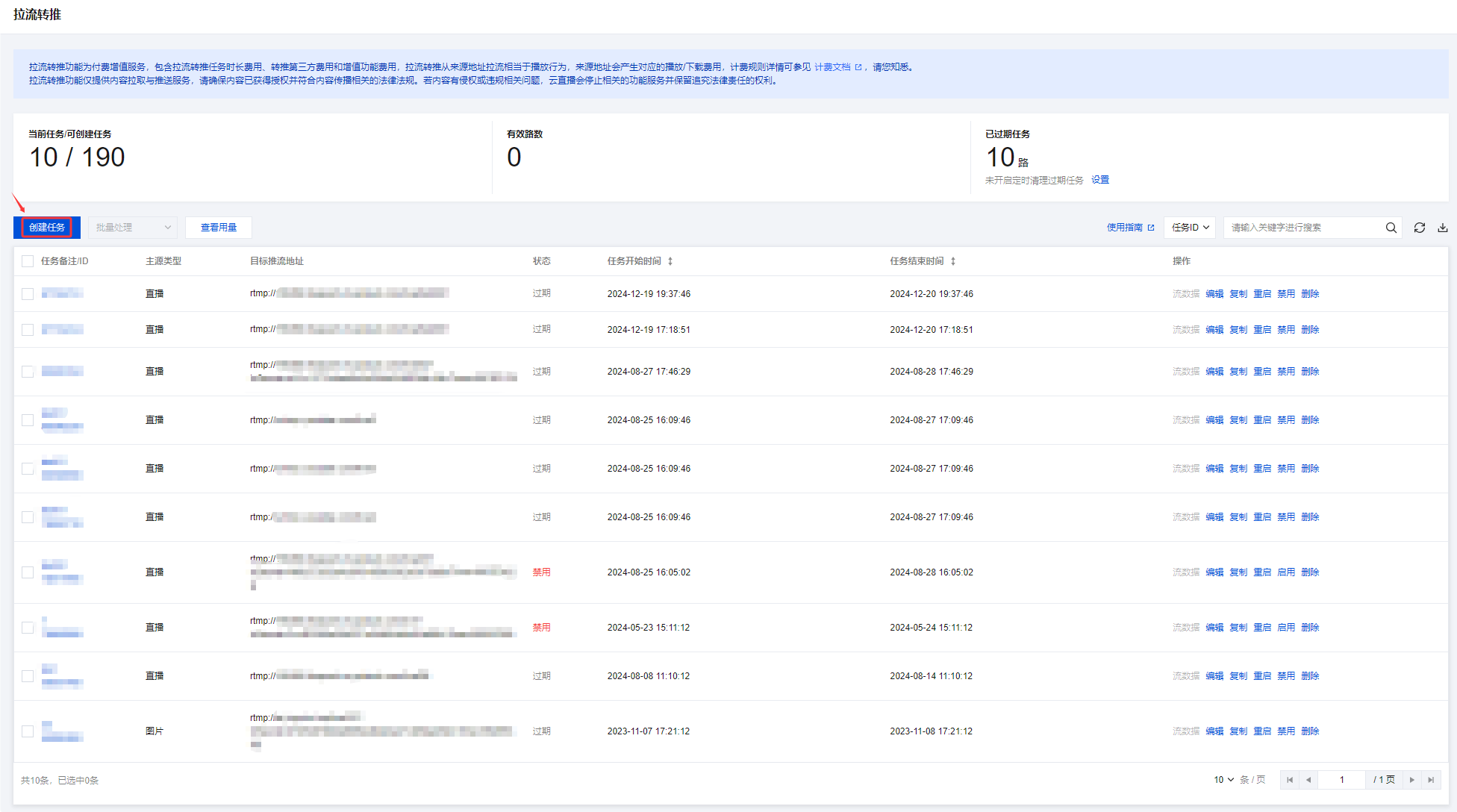Go to the previous page arrow
1457x812 pixels.
1308,780
